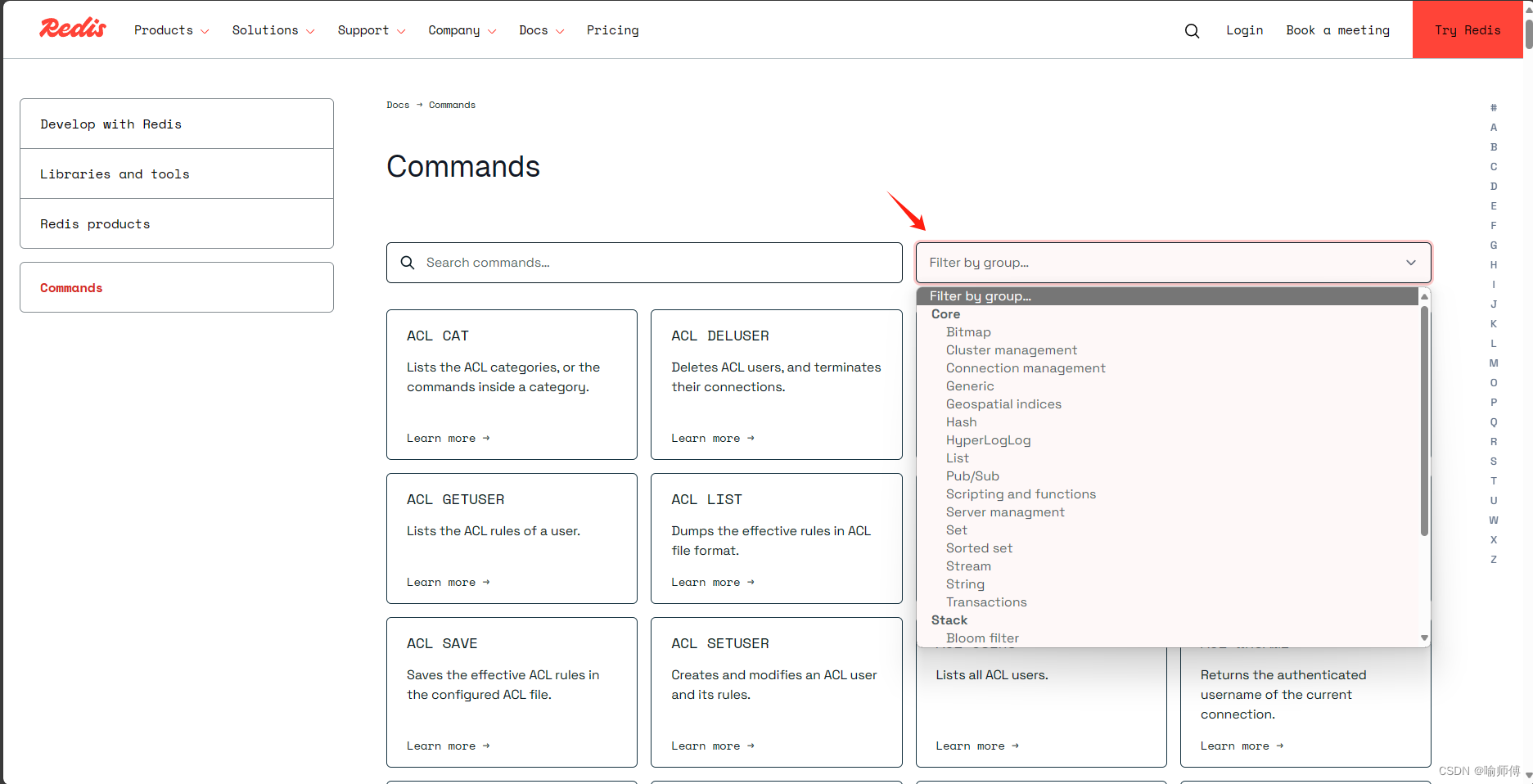Screen dimensions: 1533x784
Task: Click the Login link
Action: [1244, 30]
